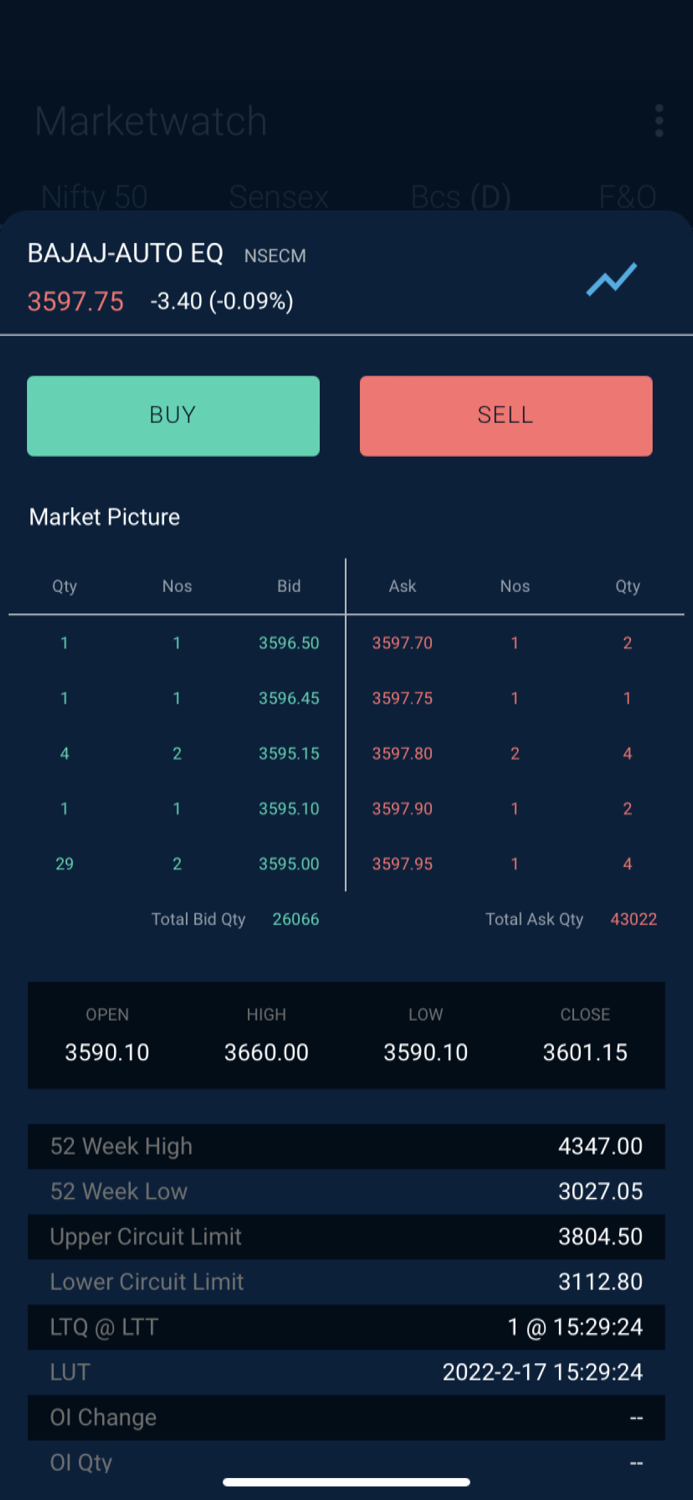Select the 52 Week High row
693x1500 pixels.
click(x=346, y=1146)
